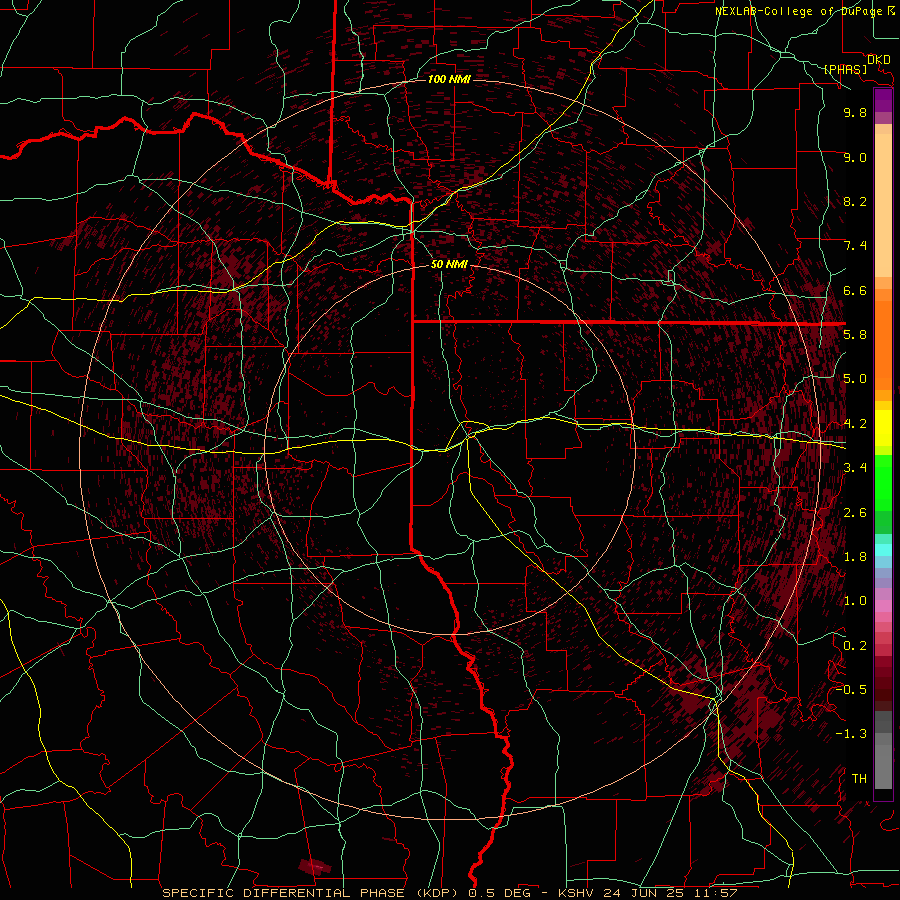Click the 7.4 scale value
The image size is (900, 900).
[x=855, y=246]
